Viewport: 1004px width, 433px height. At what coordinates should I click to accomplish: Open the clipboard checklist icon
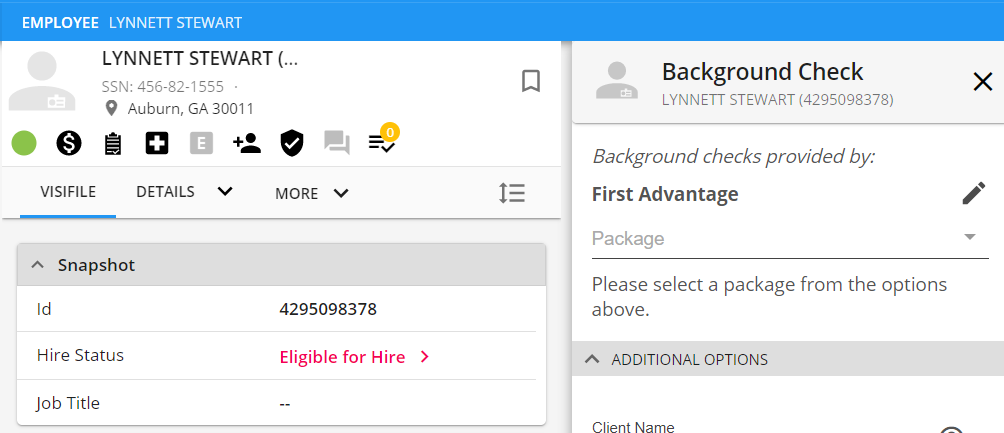click(113, 144)
